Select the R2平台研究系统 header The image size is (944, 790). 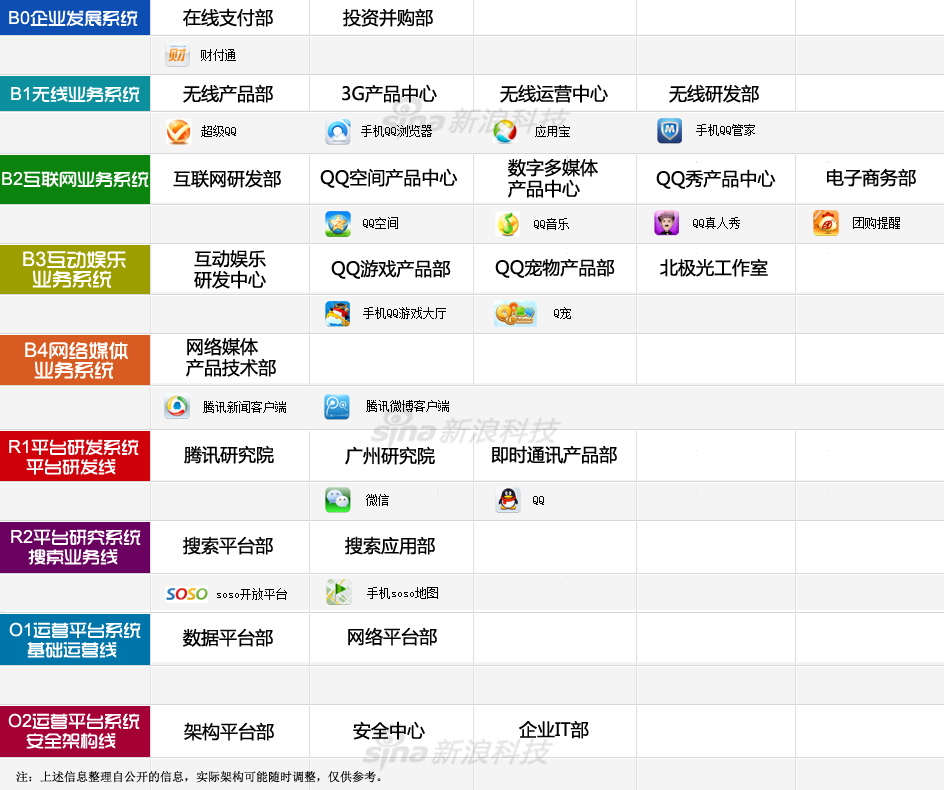75,547
